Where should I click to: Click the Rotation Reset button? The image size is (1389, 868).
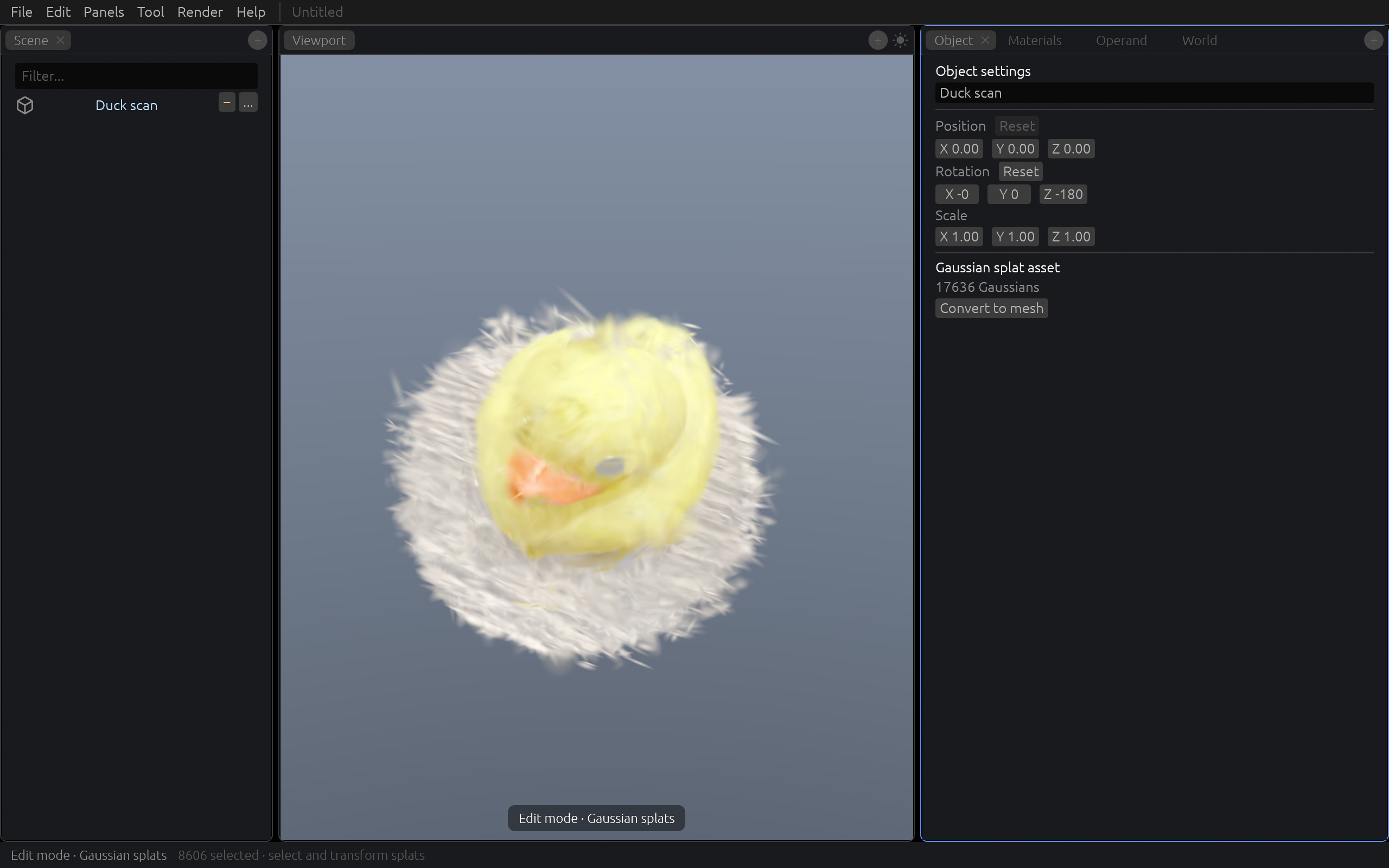(x=1021, y=171)
